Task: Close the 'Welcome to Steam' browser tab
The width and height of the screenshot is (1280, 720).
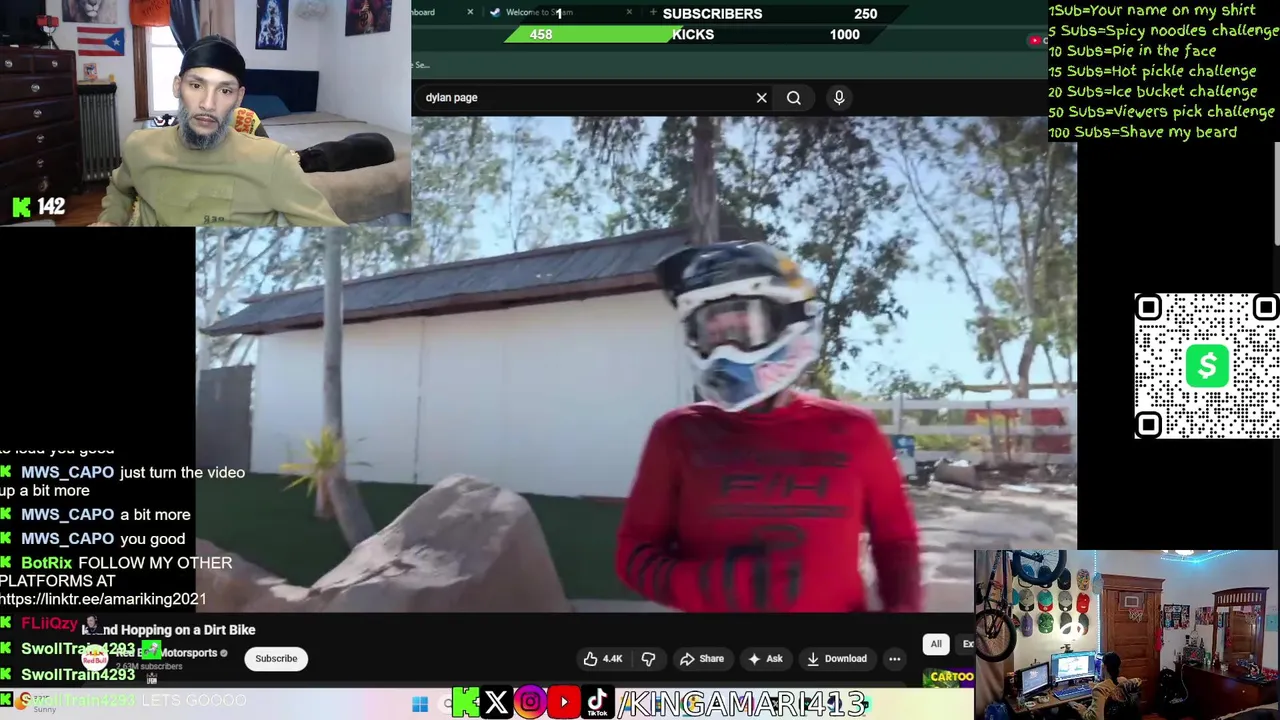Action: 629,12
